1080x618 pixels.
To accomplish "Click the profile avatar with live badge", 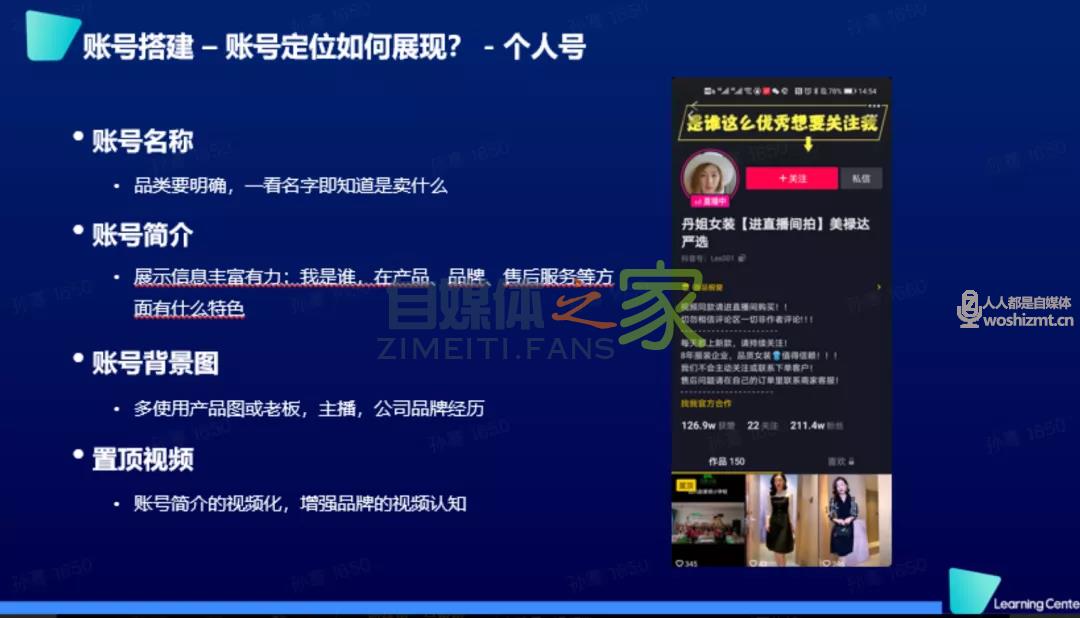I will pyautogui.click(x=709, y=176).
